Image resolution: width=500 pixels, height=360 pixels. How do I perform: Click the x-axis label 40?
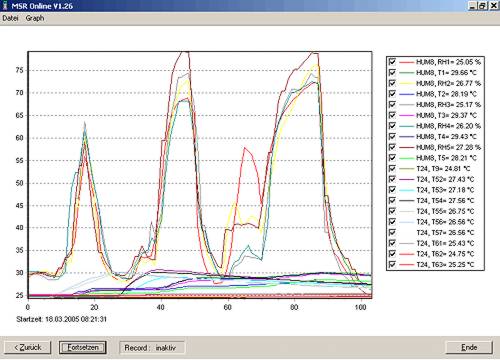click(x=161, y=307)
